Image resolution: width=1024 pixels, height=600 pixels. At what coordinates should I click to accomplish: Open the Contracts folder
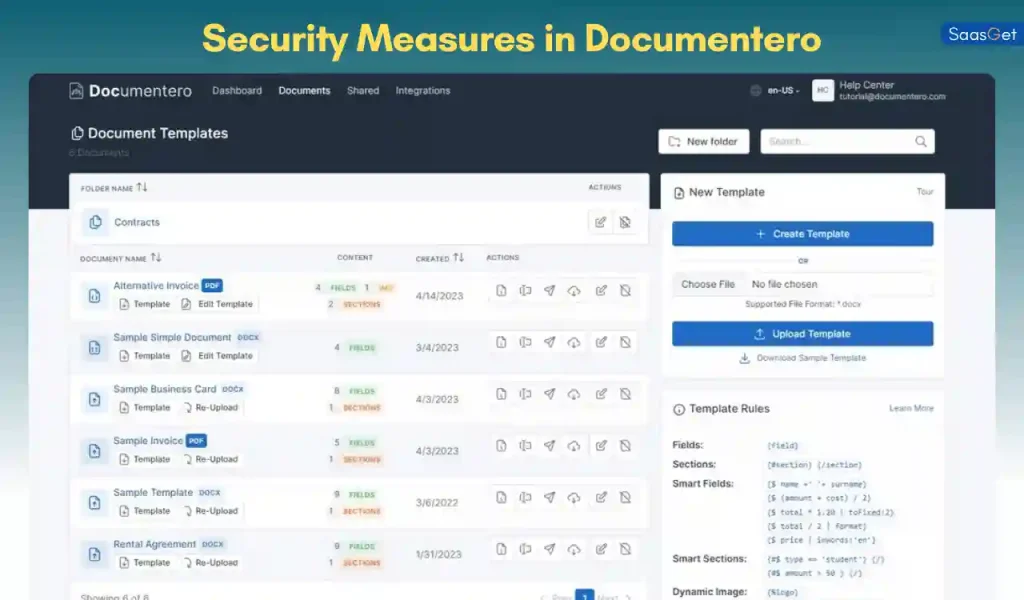coord(136,223)
